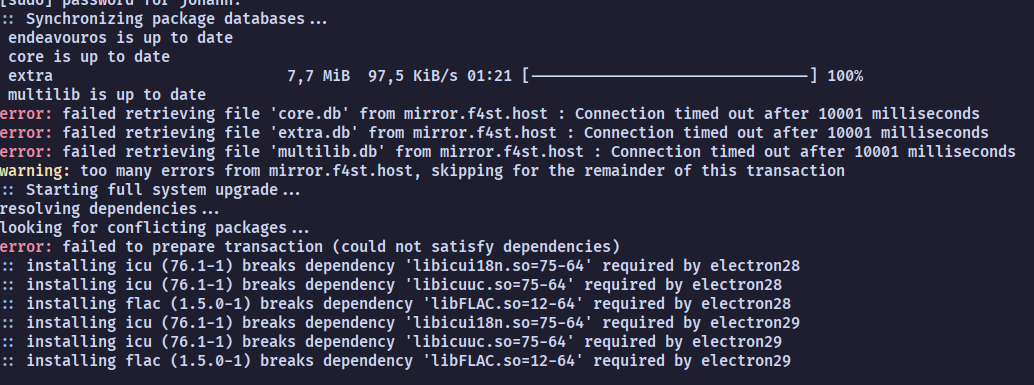Click 'Synchronizing package databases' line
The width and height of the screenshot is (1034, 385).
coord(164,19)
